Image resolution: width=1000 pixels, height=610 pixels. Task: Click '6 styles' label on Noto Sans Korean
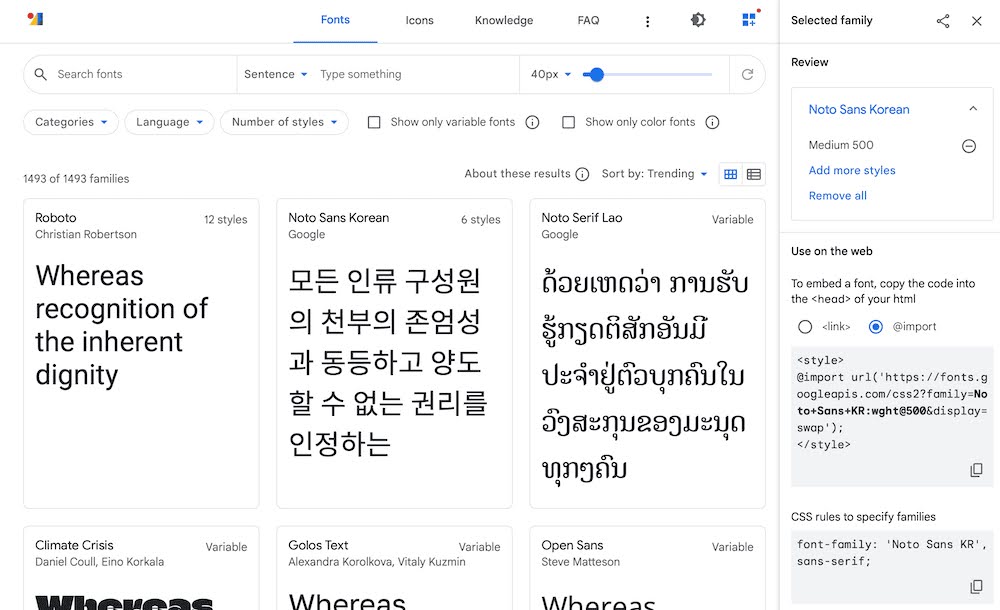click(481, 219)
